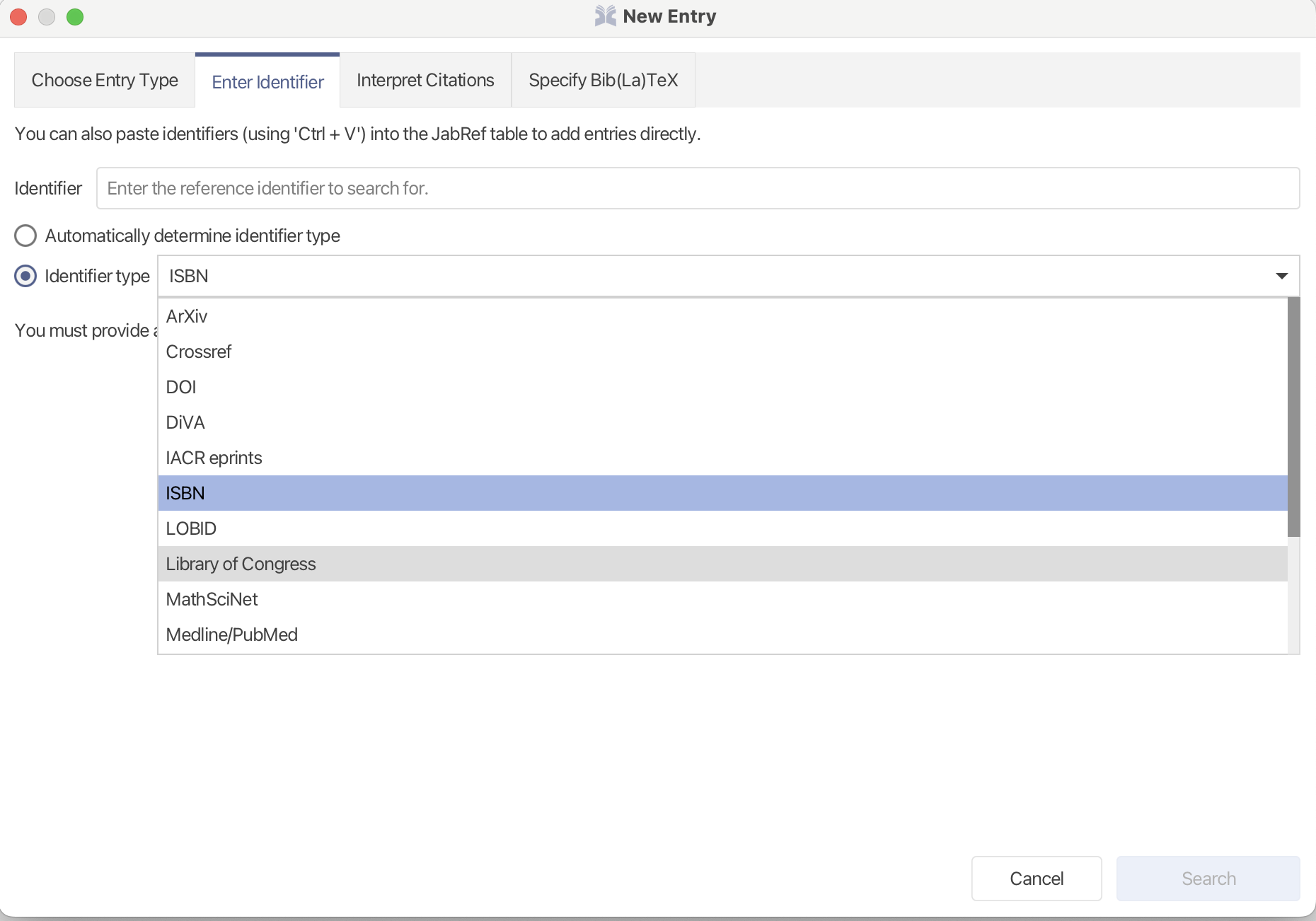Click the Identifier input field
The width and height of the screenshot is (1316, 921).
(698, 188)
